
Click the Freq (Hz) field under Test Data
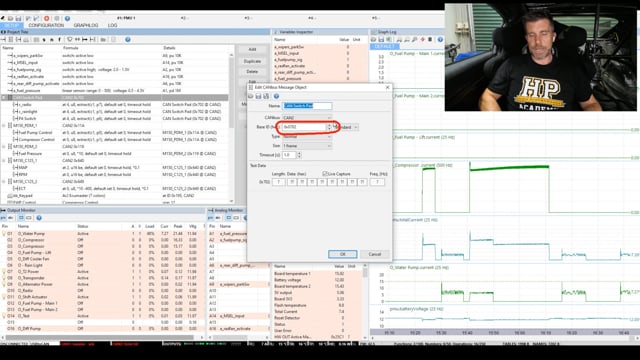(377, 182)
